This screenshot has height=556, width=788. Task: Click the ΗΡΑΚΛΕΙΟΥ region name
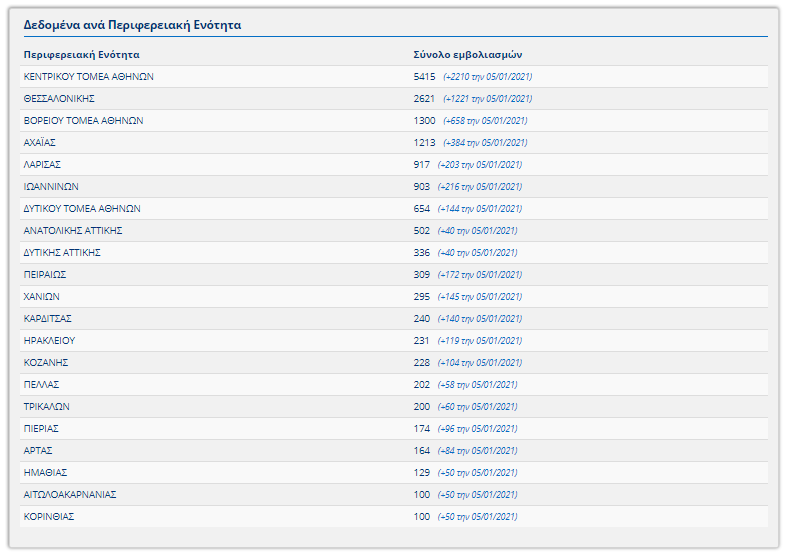[x=50, y=340]
